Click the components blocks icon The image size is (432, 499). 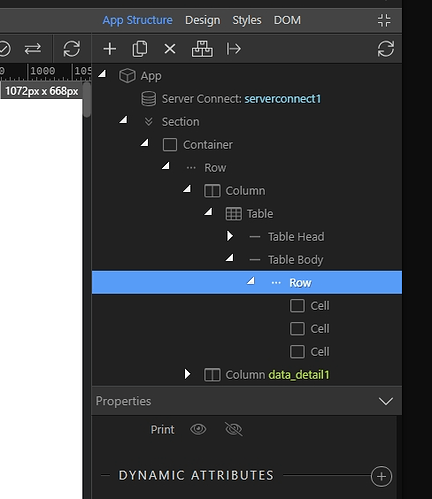202,49
